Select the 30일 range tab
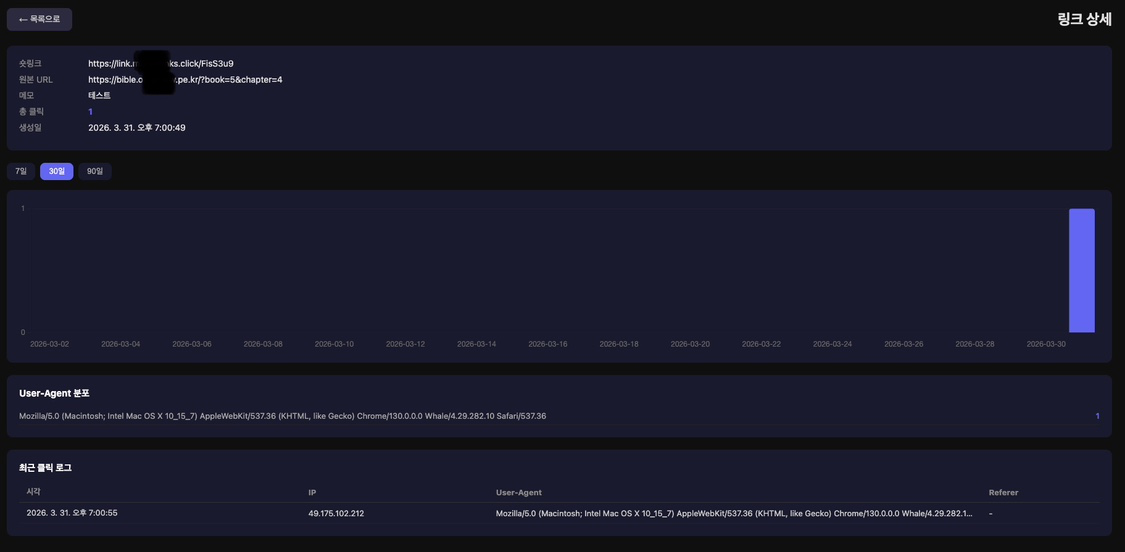 click(x=56, y=171)
